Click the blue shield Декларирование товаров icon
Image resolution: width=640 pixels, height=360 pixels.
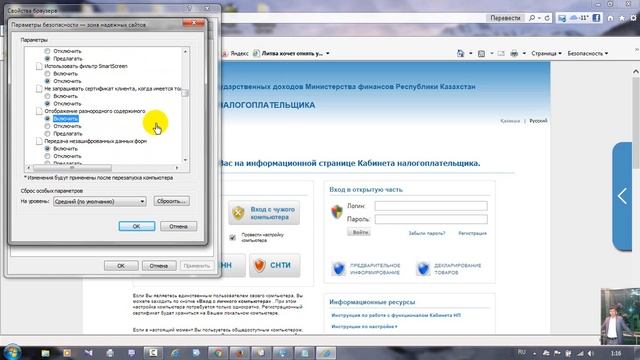coord(423,269)
